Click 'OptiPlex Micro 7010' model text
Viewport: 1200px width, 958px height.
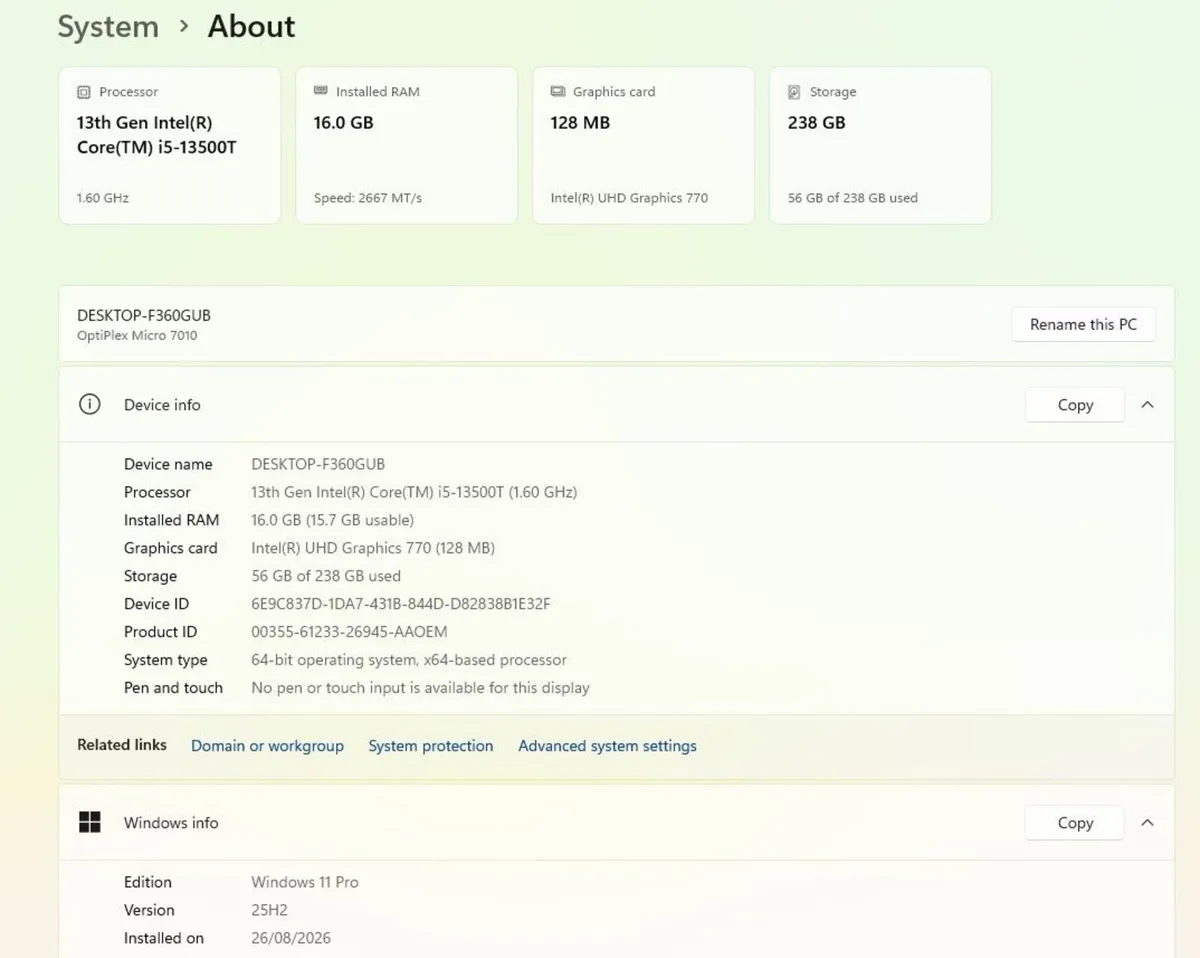point(137,335)
